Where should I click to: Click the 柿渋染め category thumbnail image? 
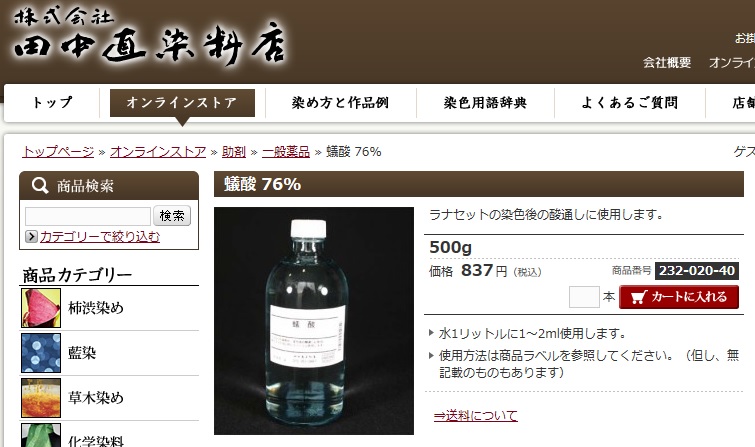click(41, 308)
